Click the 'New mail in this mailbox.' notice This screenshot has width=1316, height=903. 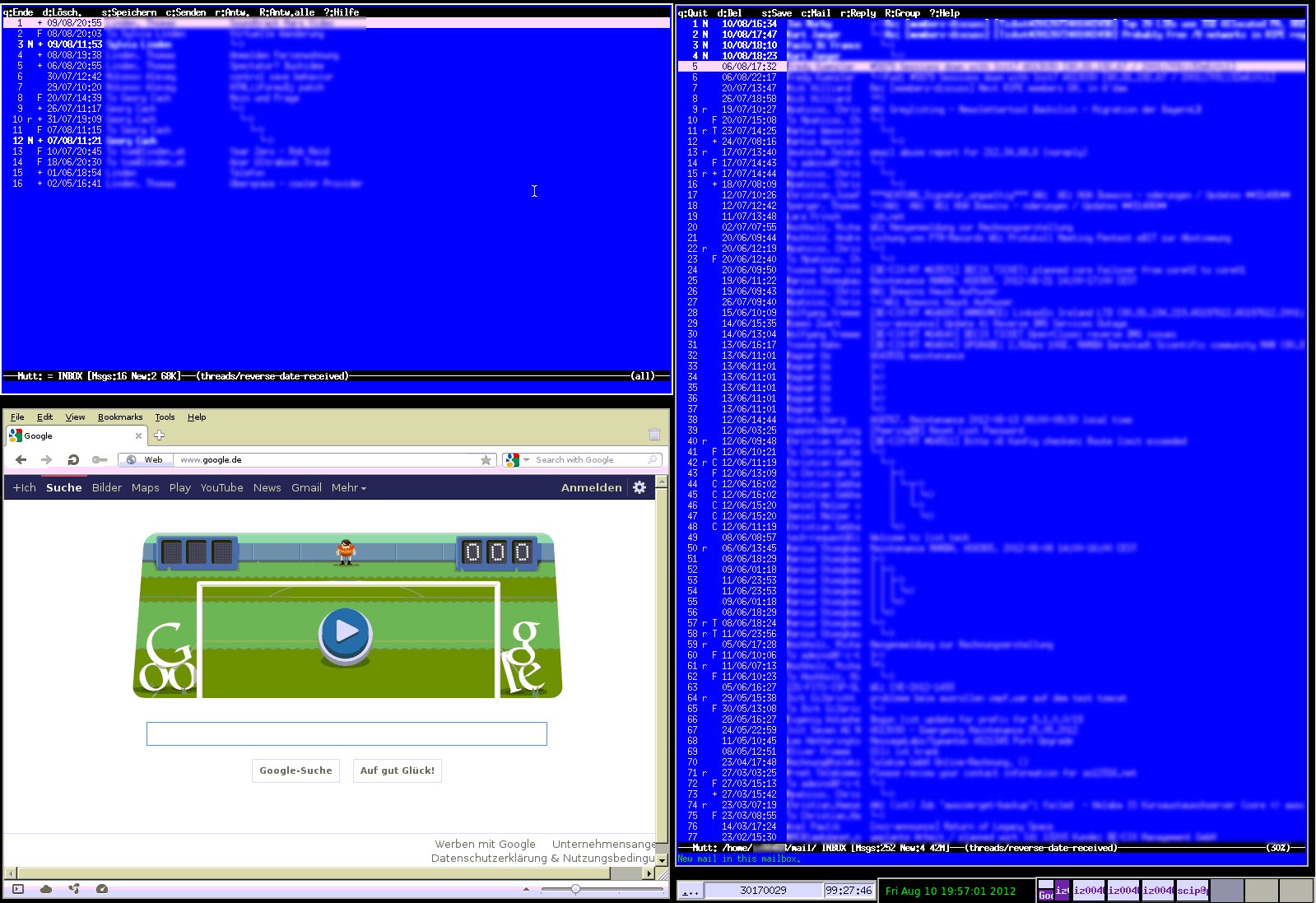(x=738, y=859)
